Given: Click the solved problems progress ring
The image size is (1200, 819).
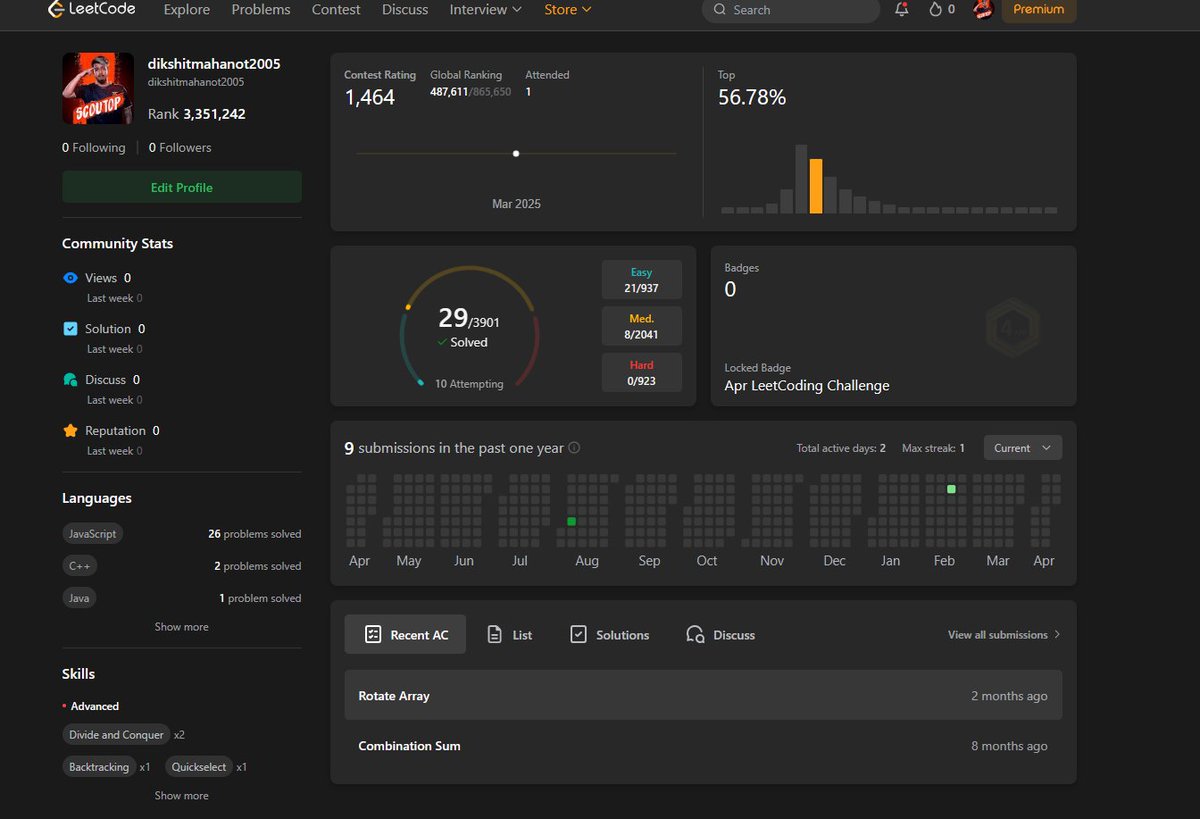Looking at the screenshot, I should click(x=470, y=327).
